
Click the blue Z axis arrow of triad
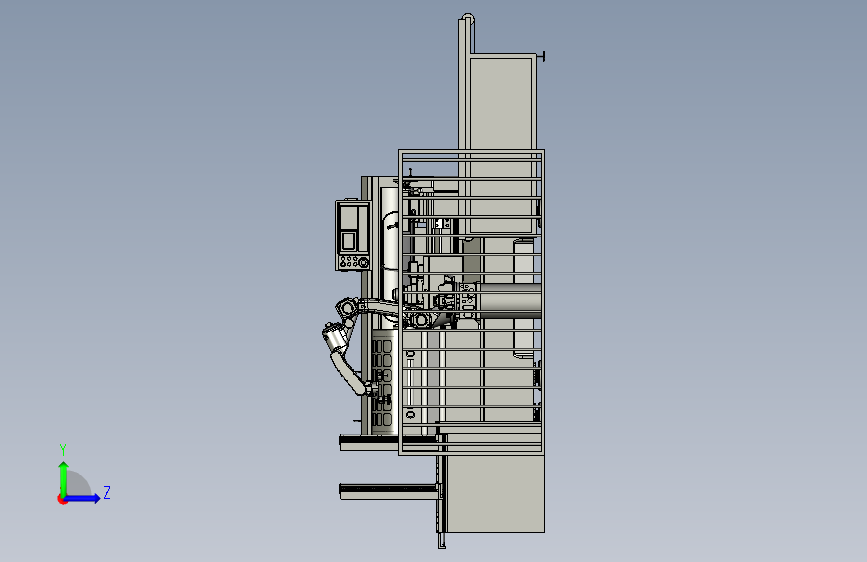(83, 498)
